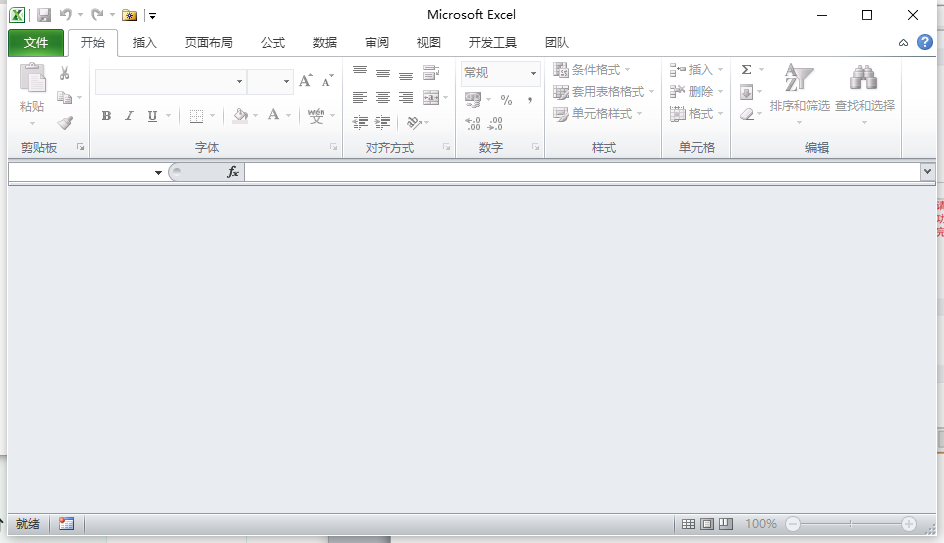944x543 pixels.
Task: Switch to Normal view in status bar
Action: [688, 524]
